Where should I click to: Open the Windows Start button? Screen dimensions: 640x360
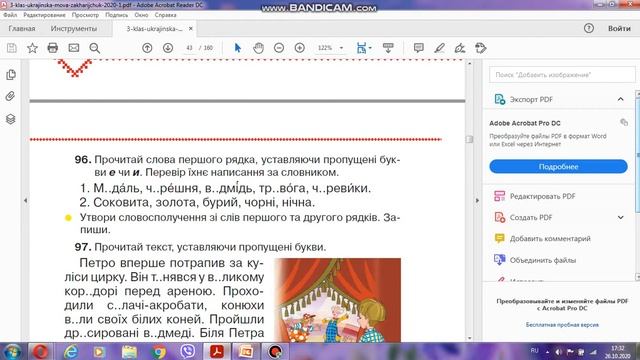pos(12,351)
